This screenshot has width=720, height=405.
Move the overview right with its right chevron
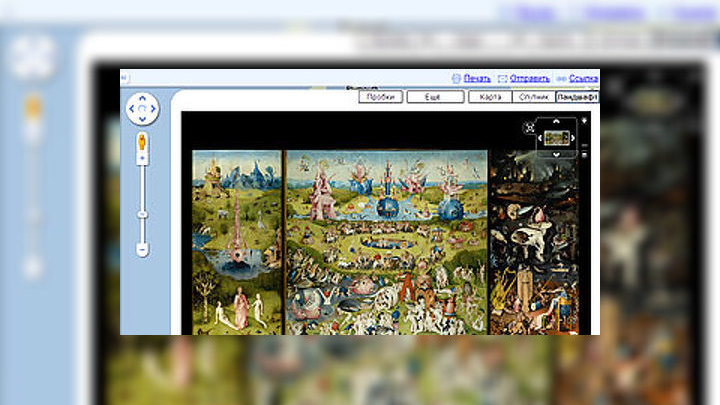(573, 138)
